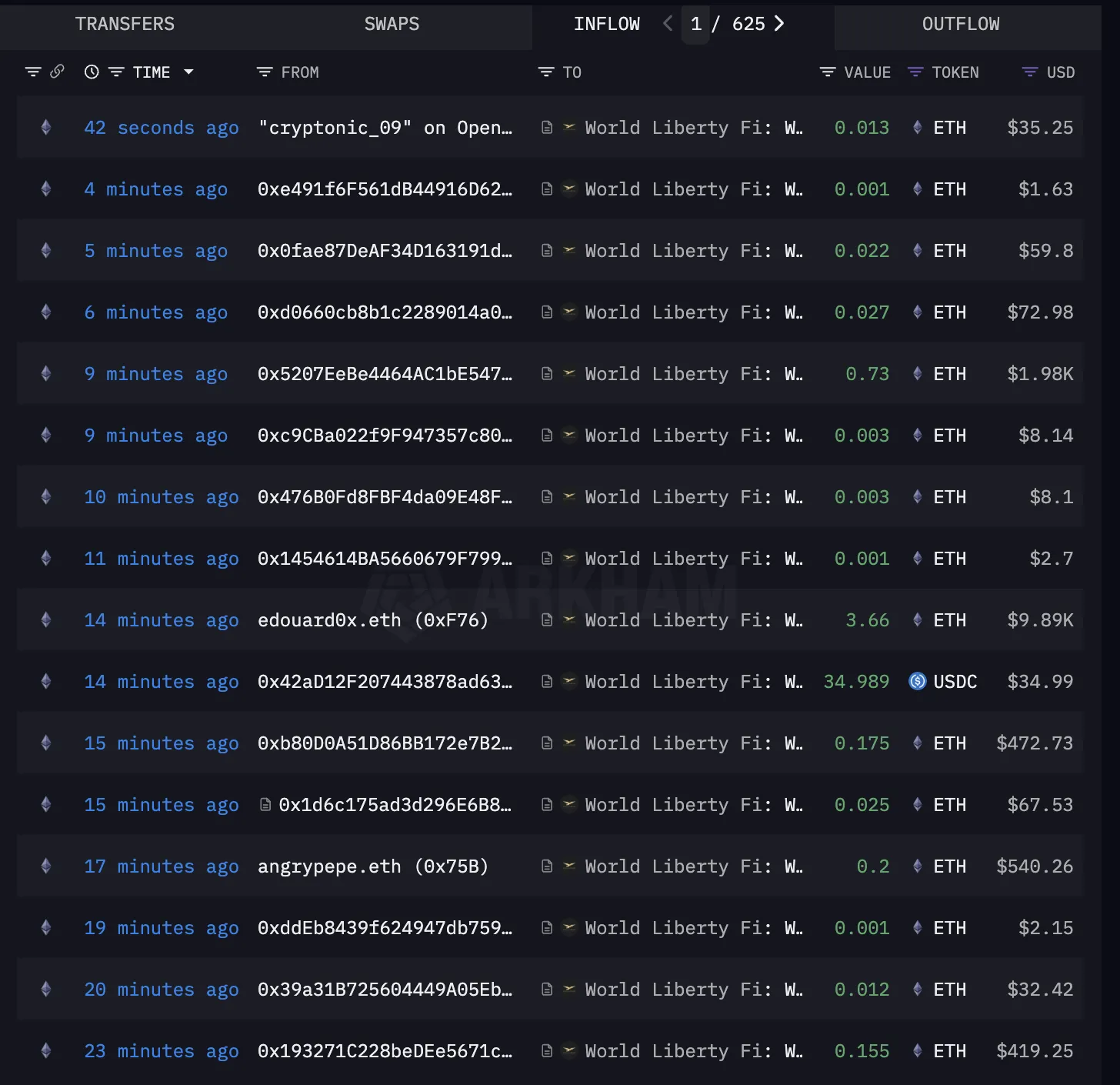Click contract icon in $35.25 row recipient
Image resolution: width=1120 pixels, height=1085 pixels.
(x=547, y=128)
